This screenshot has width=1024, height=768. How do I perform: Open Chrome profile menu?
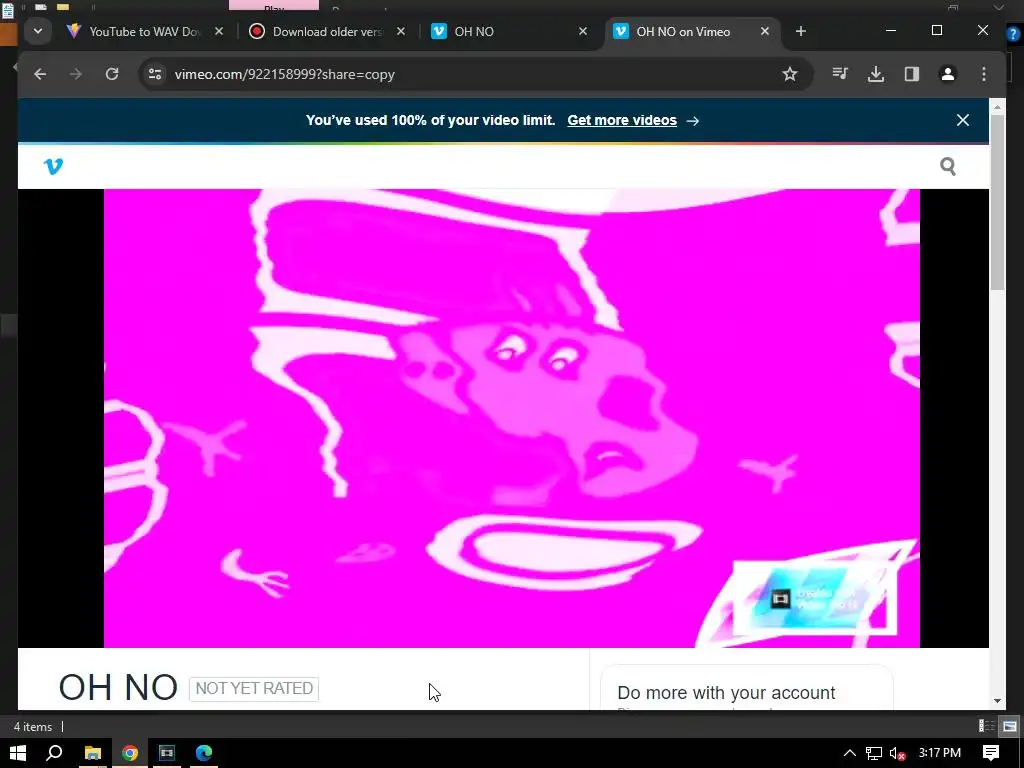coord(948,74)
